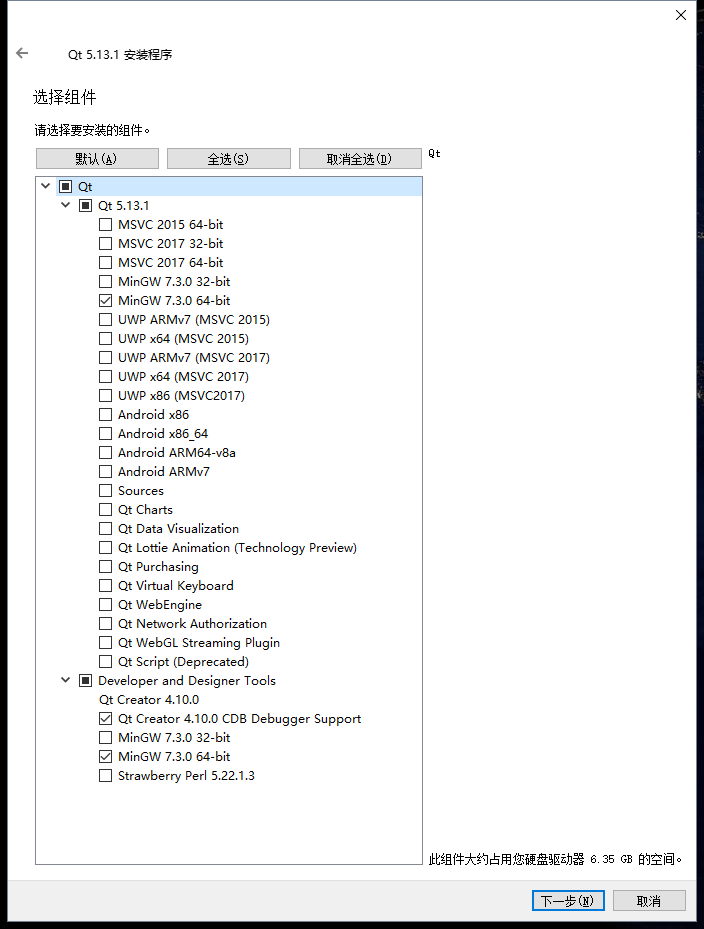Image resolution: width=704 pixels, height=929 pixels.
Task: Check the Qt Charts component
Action: 105,510
